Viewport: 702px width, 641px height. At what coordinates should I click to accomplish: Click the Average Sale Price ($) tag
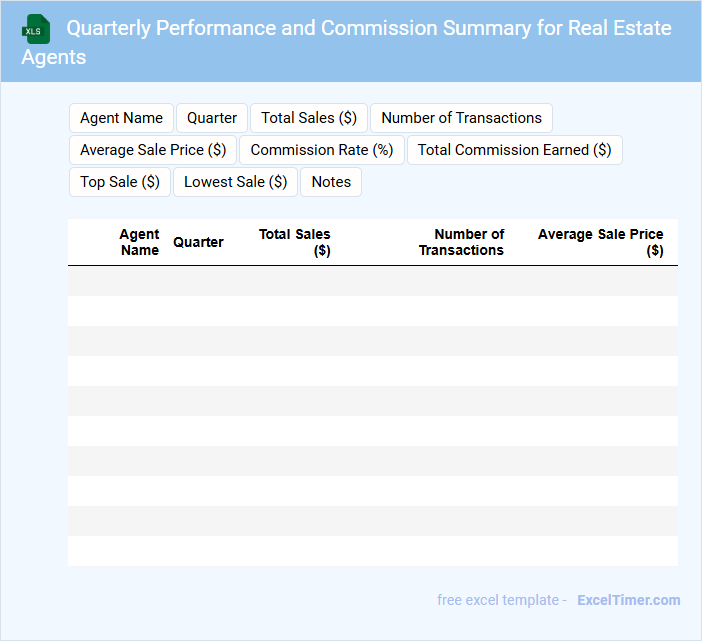click(153, 150)
